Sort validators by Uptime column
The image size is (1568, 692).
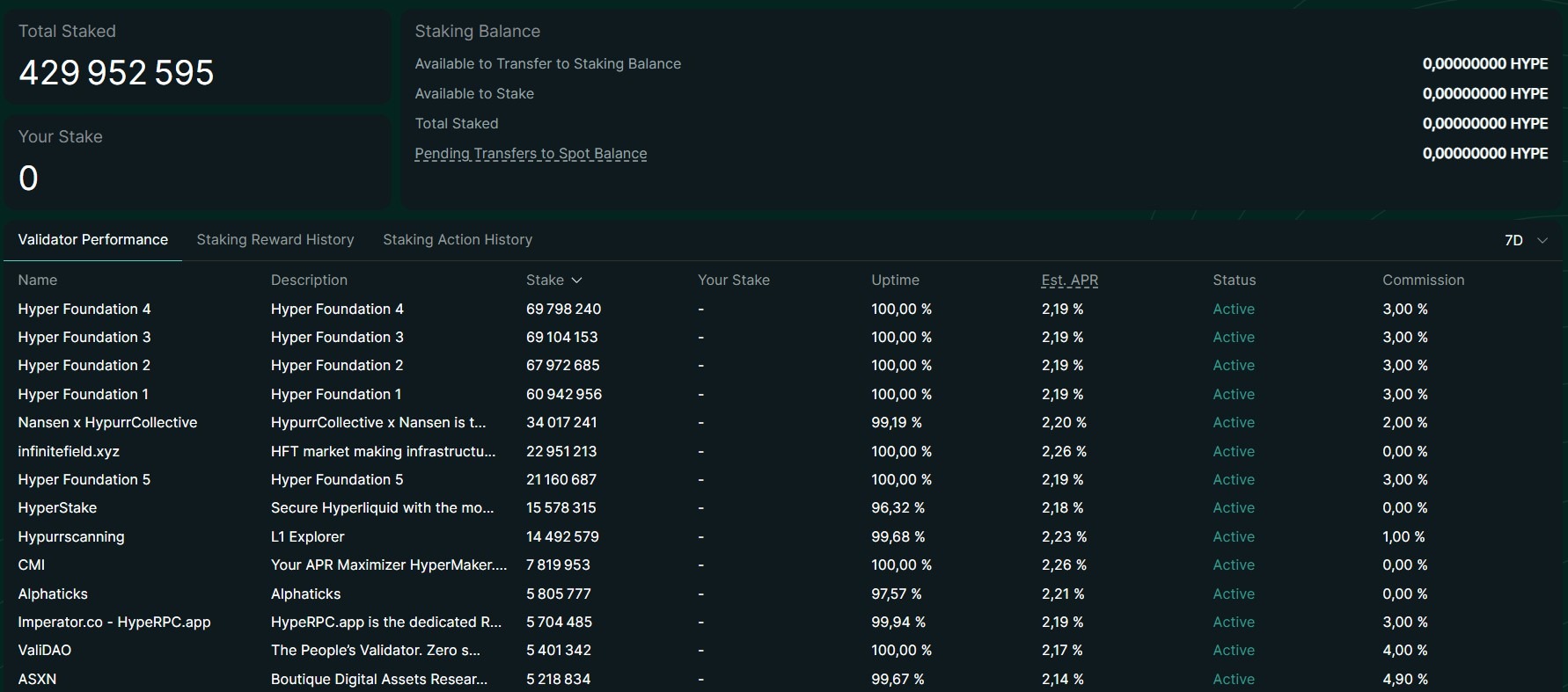click(895, 280)
